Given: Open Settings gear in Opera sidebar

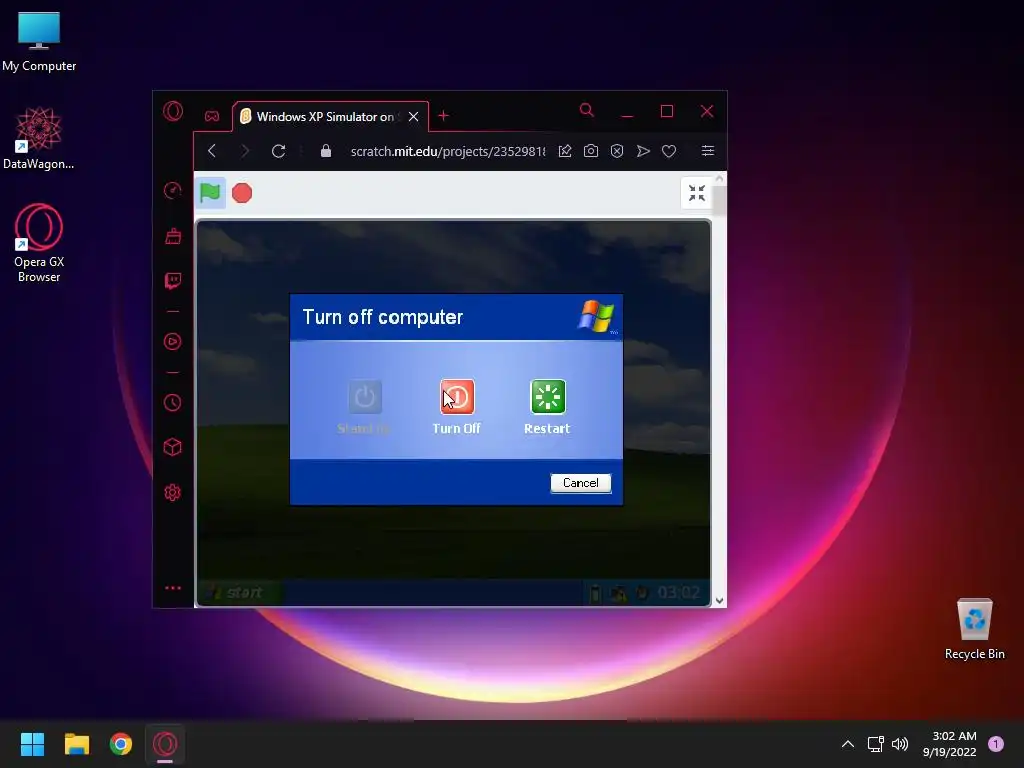Looking at the screenshot, I should pos(172,492).
